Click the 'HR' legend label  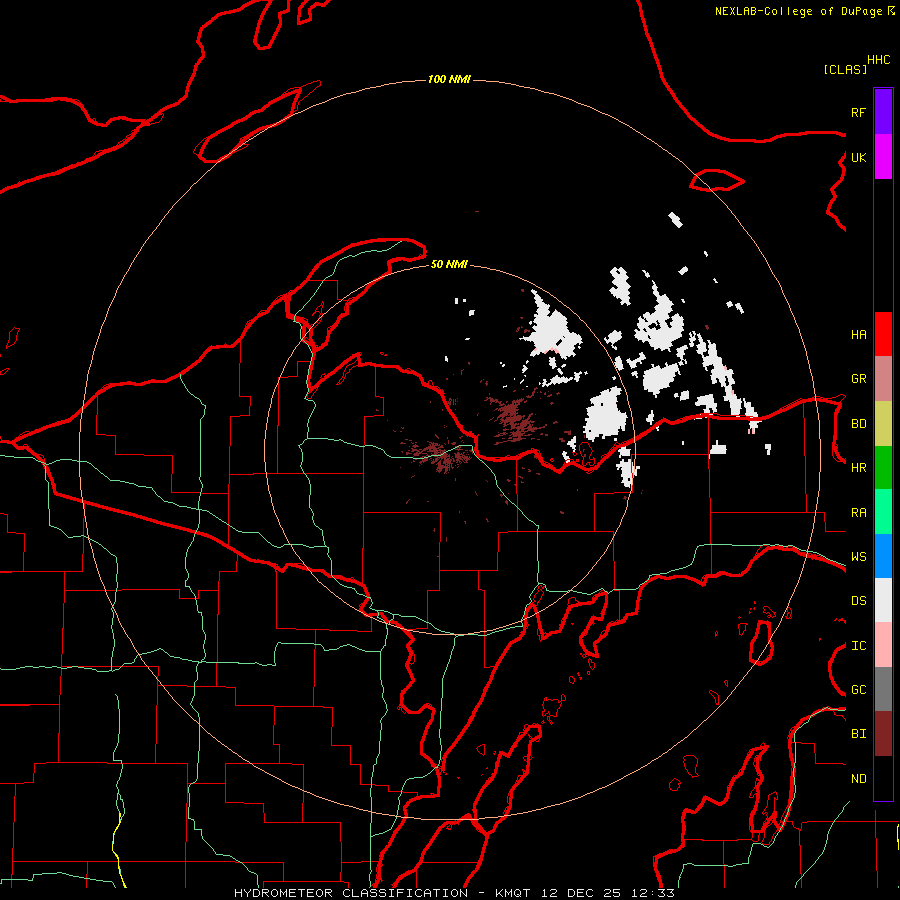click(x=858, y=468)
